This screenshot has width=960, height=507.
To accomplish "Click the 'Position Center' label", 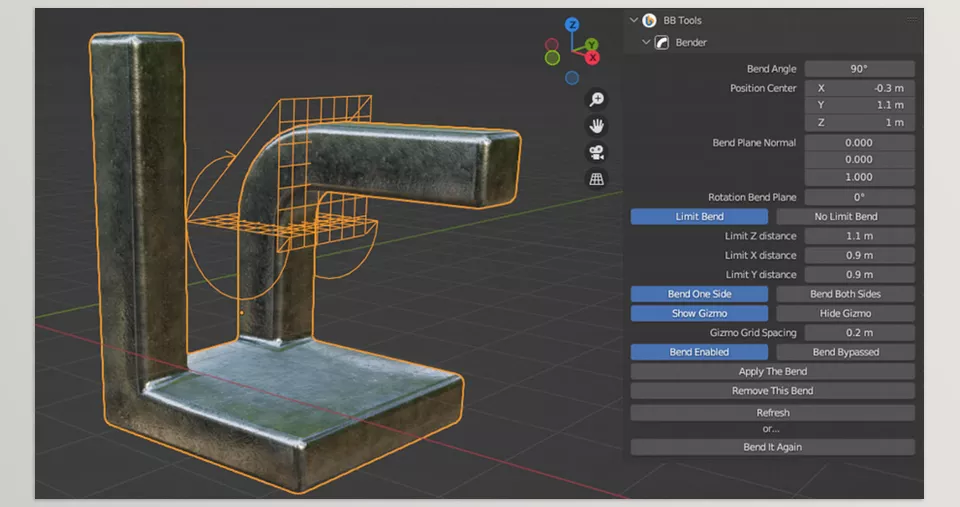I will point(763,88).
